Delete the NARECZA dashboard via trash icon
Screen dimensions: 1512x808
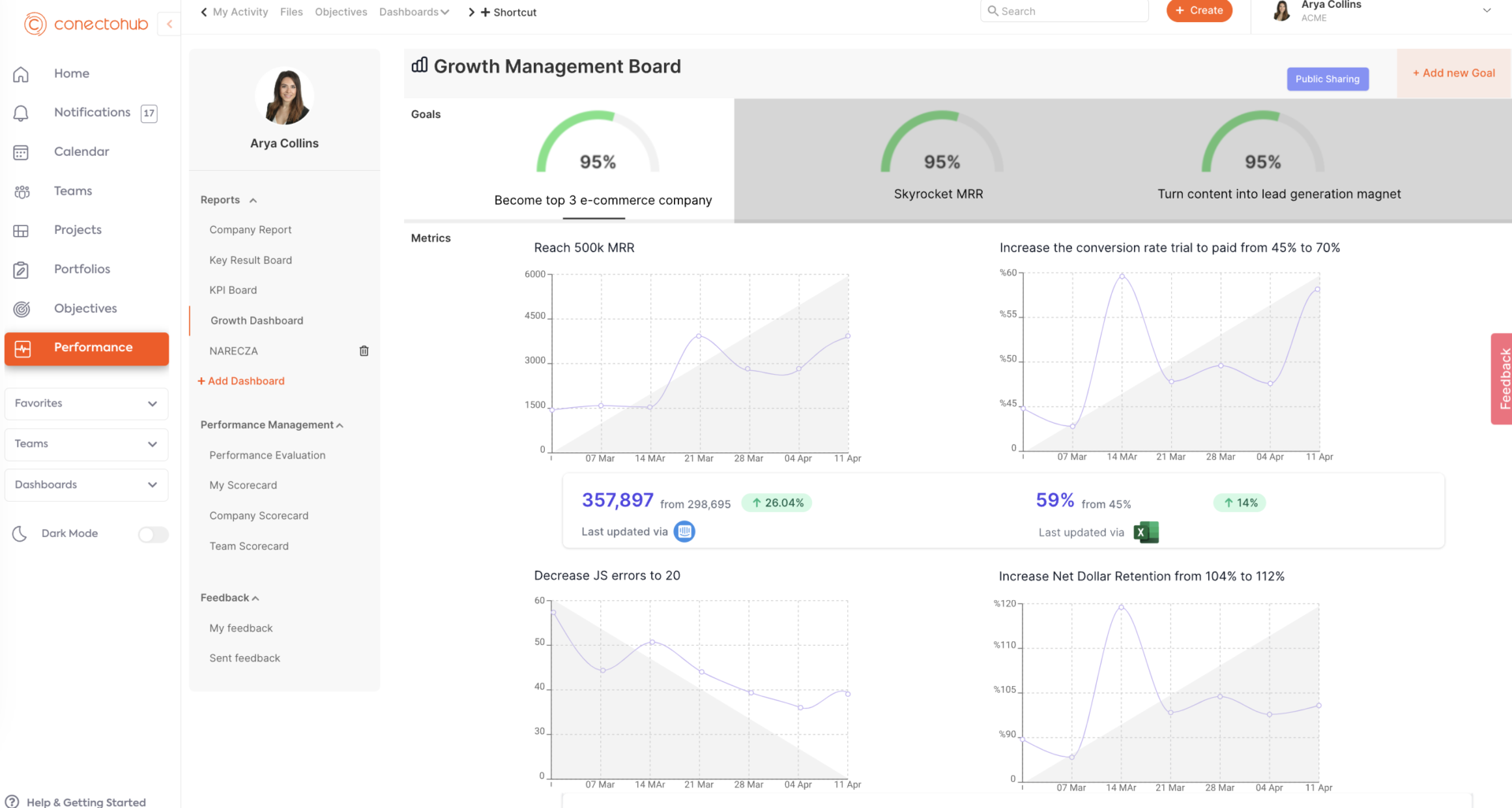click(363, 350)
